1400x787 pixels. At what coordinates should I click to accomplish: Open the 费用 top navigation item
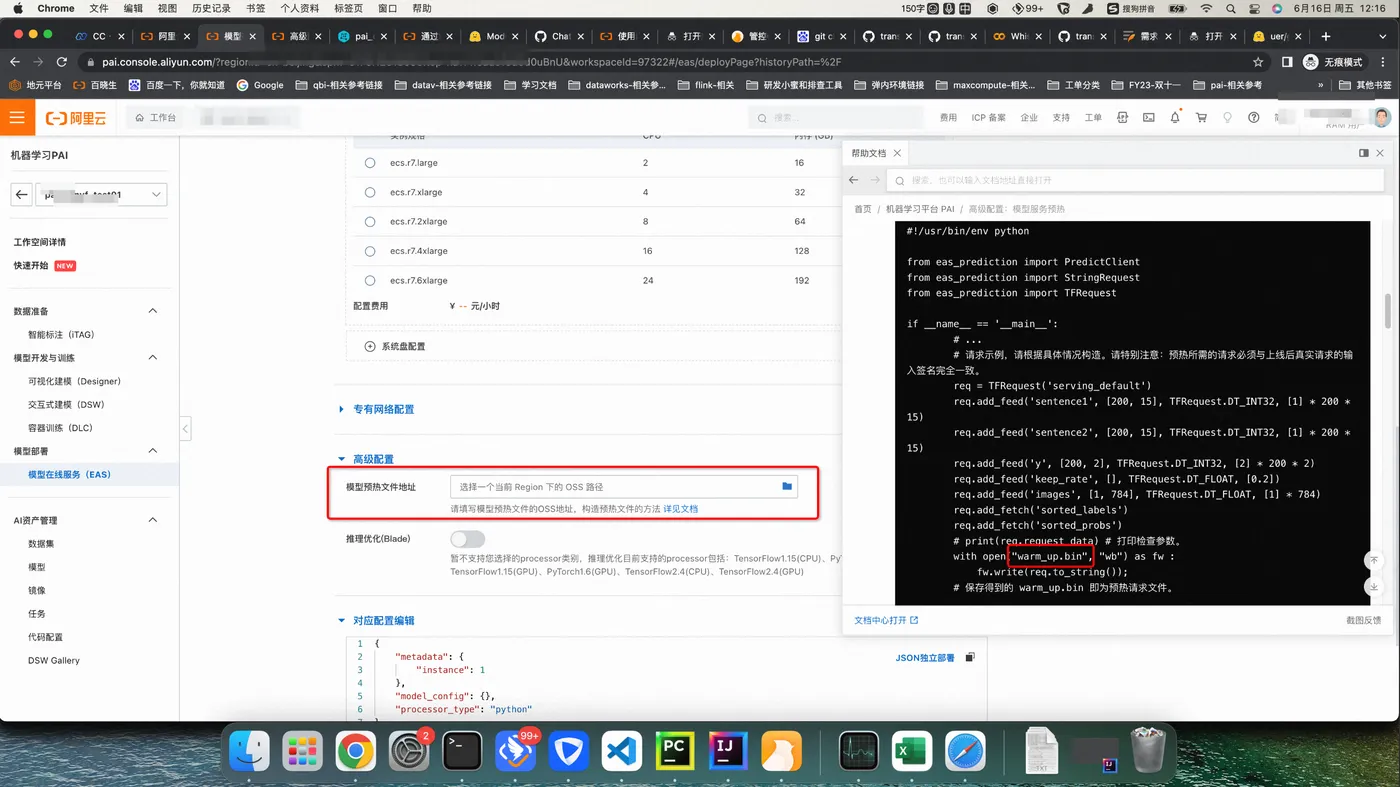948,118
